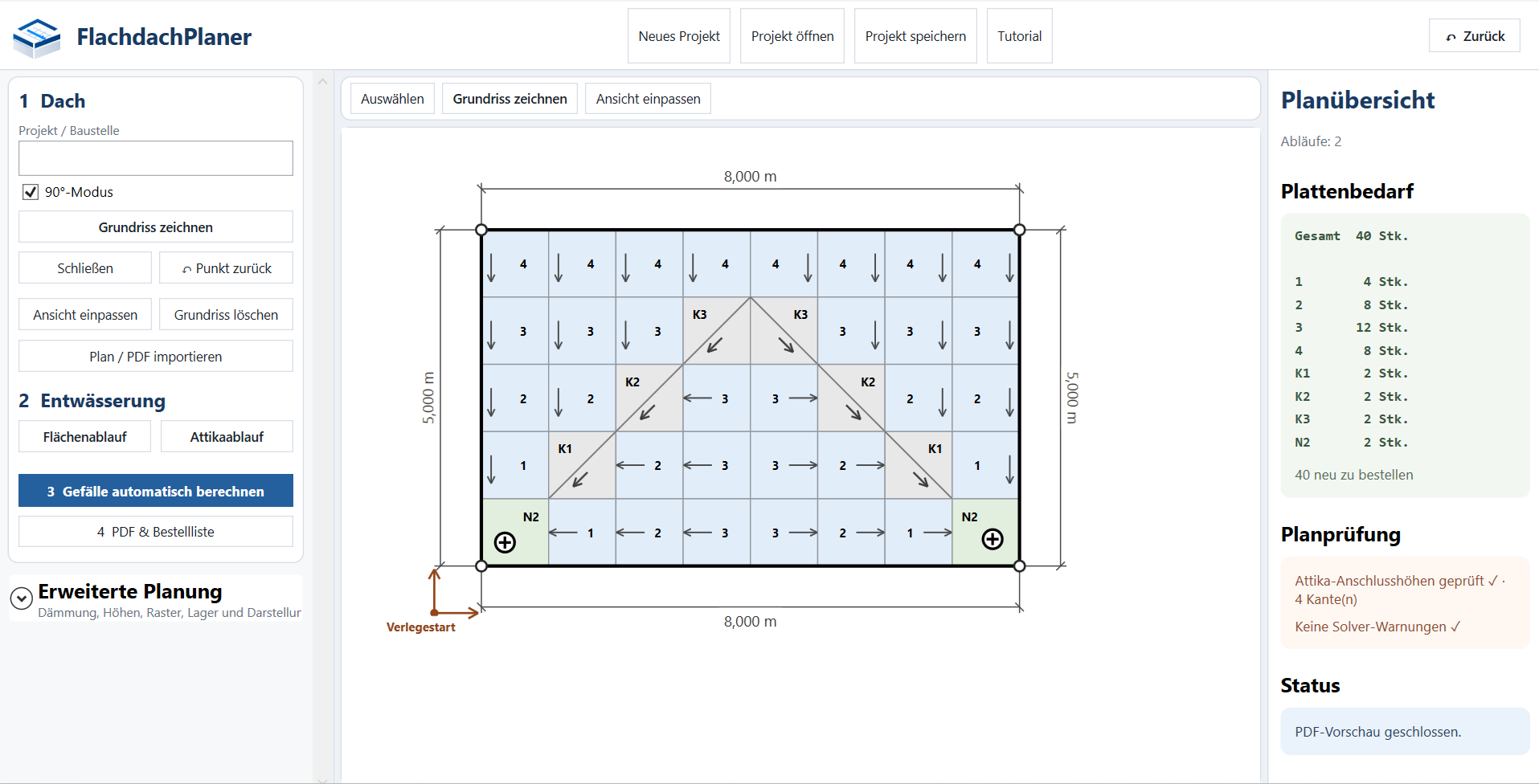Click the left 5,000 m dimension label

coord(428,398)
